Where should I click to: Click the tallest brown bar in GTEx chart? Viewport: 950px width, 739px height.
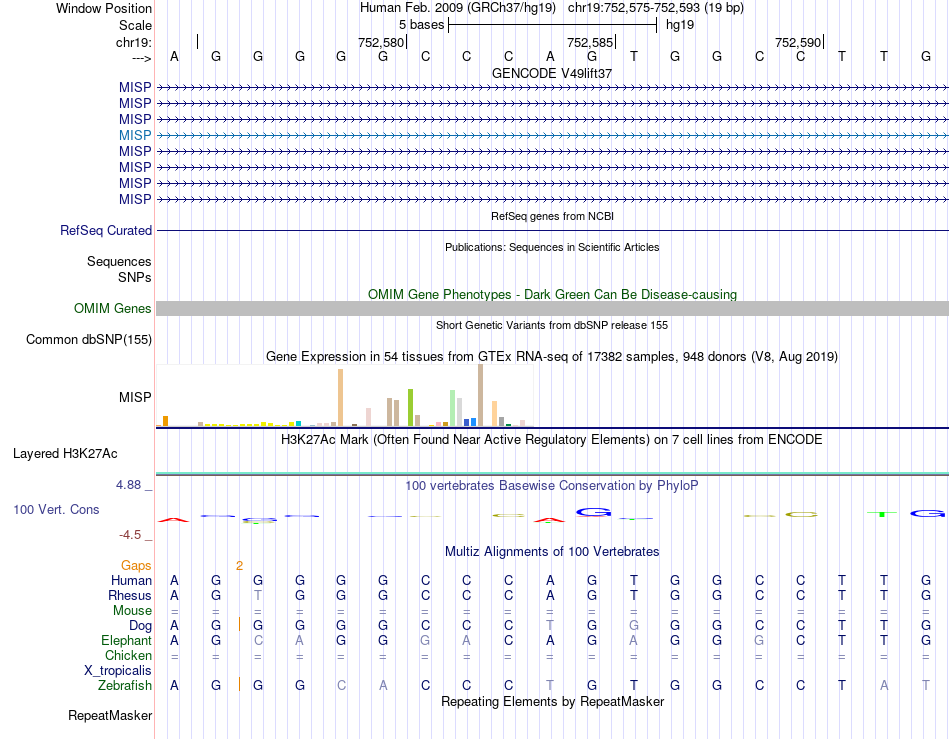click(480, 395)
